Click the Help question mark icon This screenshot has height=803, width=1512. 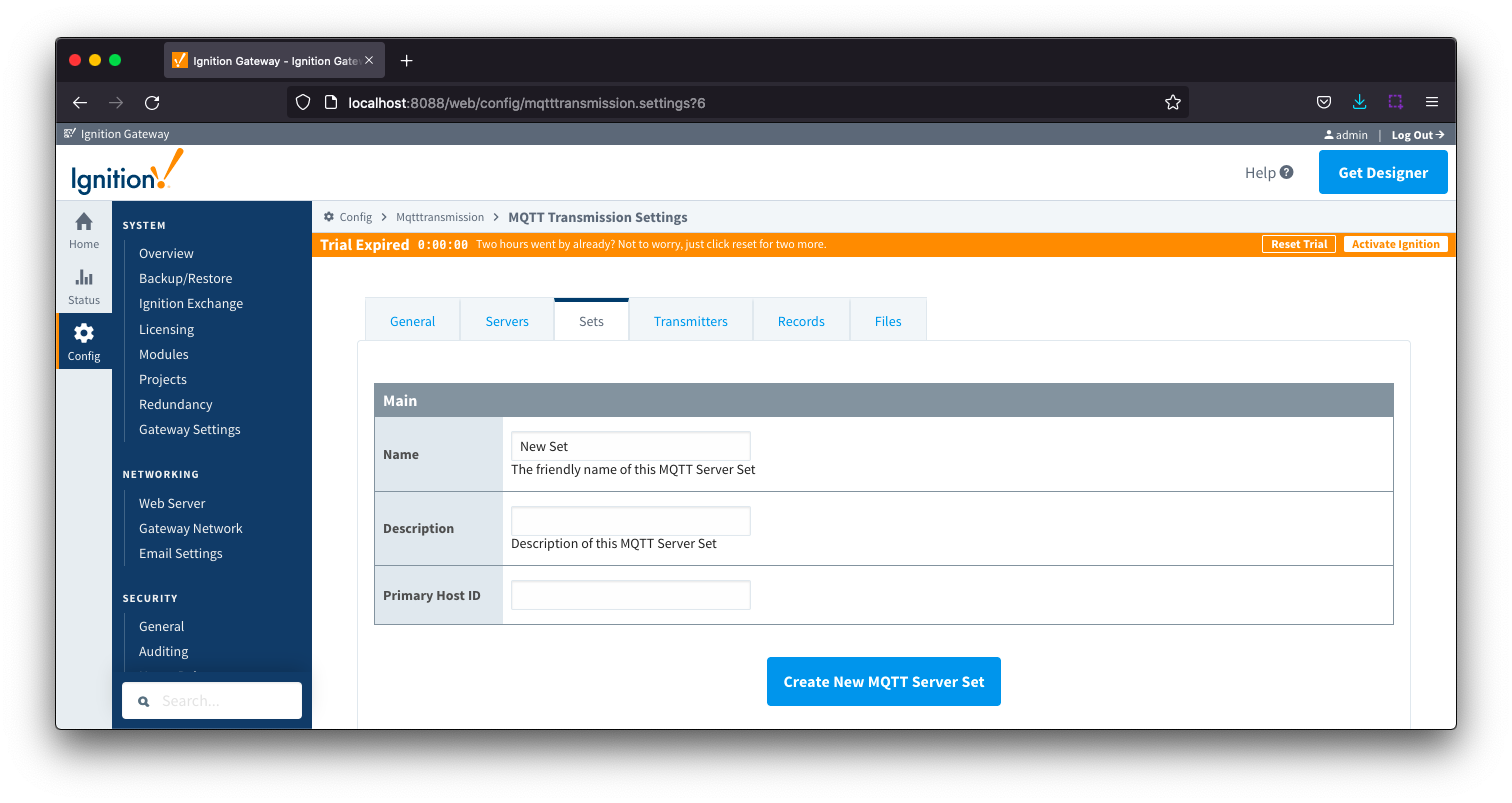click(x=1287, y=172)
